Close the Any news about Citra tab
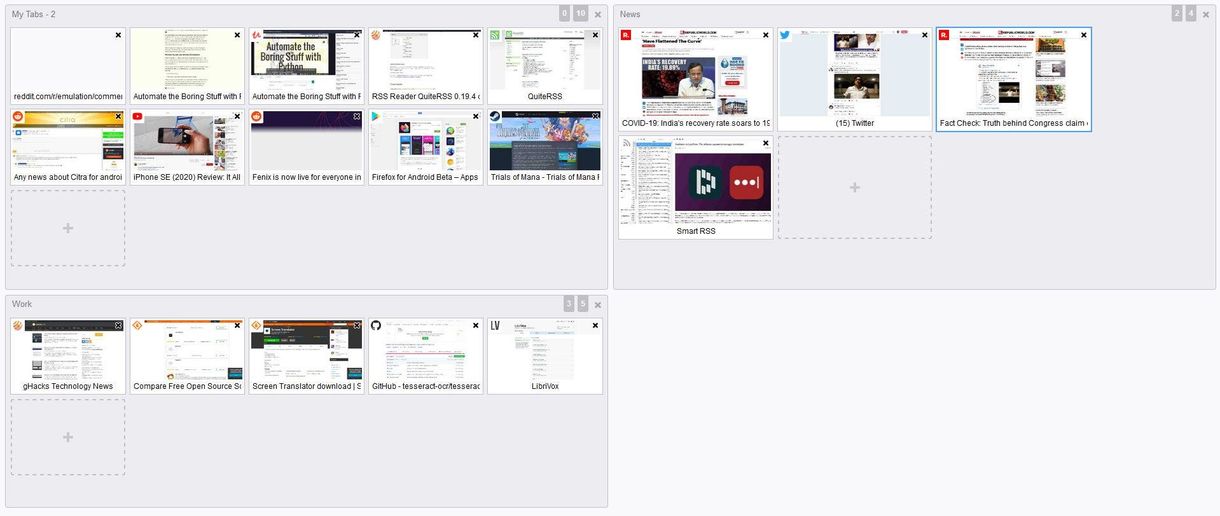Screen dimensions: 1220x516 [118, 117]
